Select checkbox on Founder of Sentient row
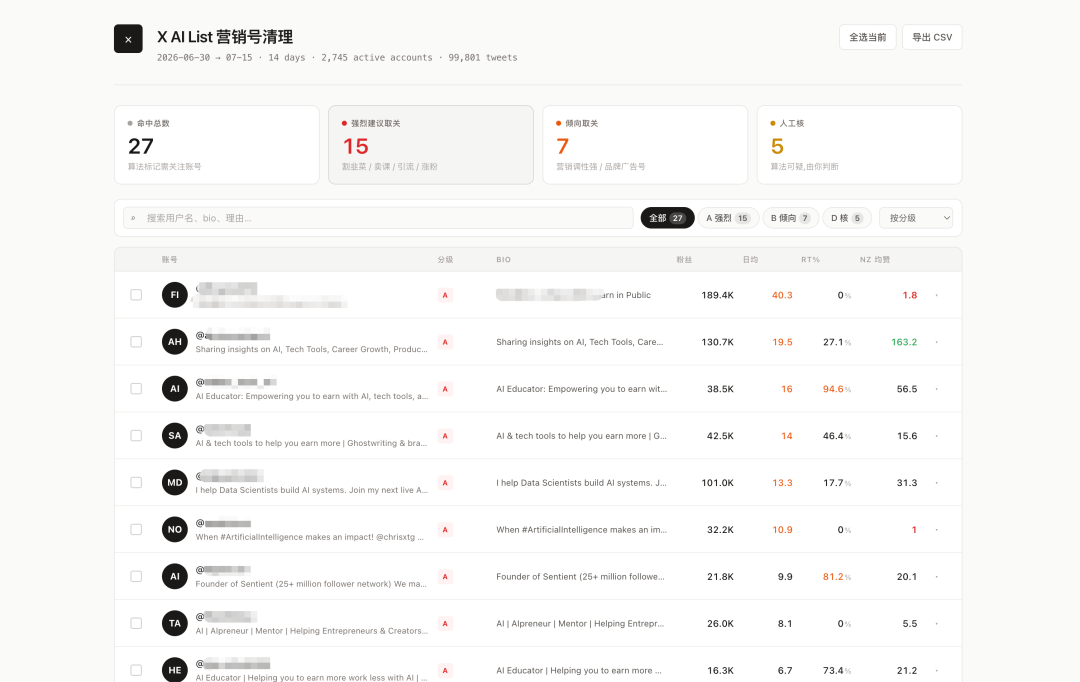The image size is (1080, 682). pyautogui.click(x=136, y=577)
